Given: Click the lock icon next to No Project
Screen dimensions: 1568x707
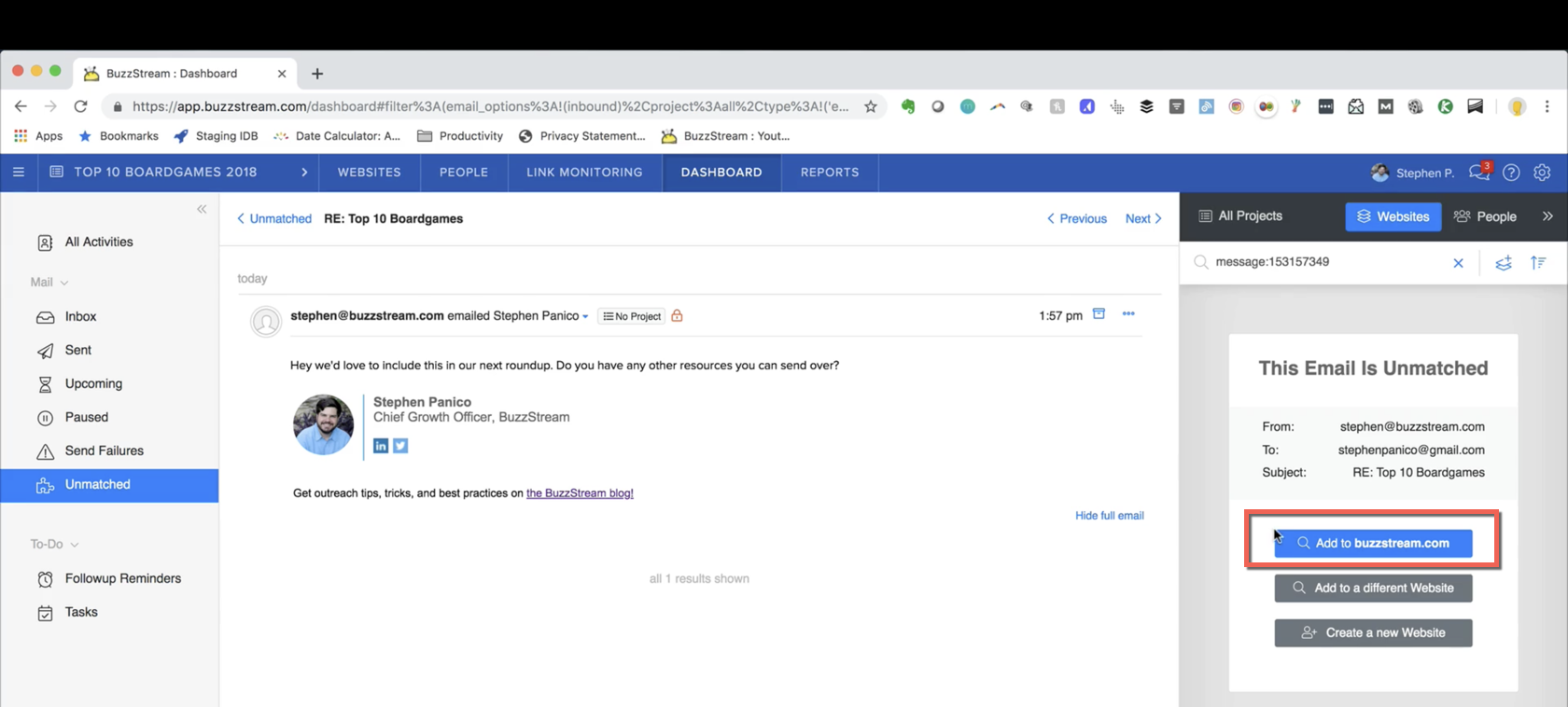Looking at the screenshot, I should pyautogui.click(x=677, y=316).
